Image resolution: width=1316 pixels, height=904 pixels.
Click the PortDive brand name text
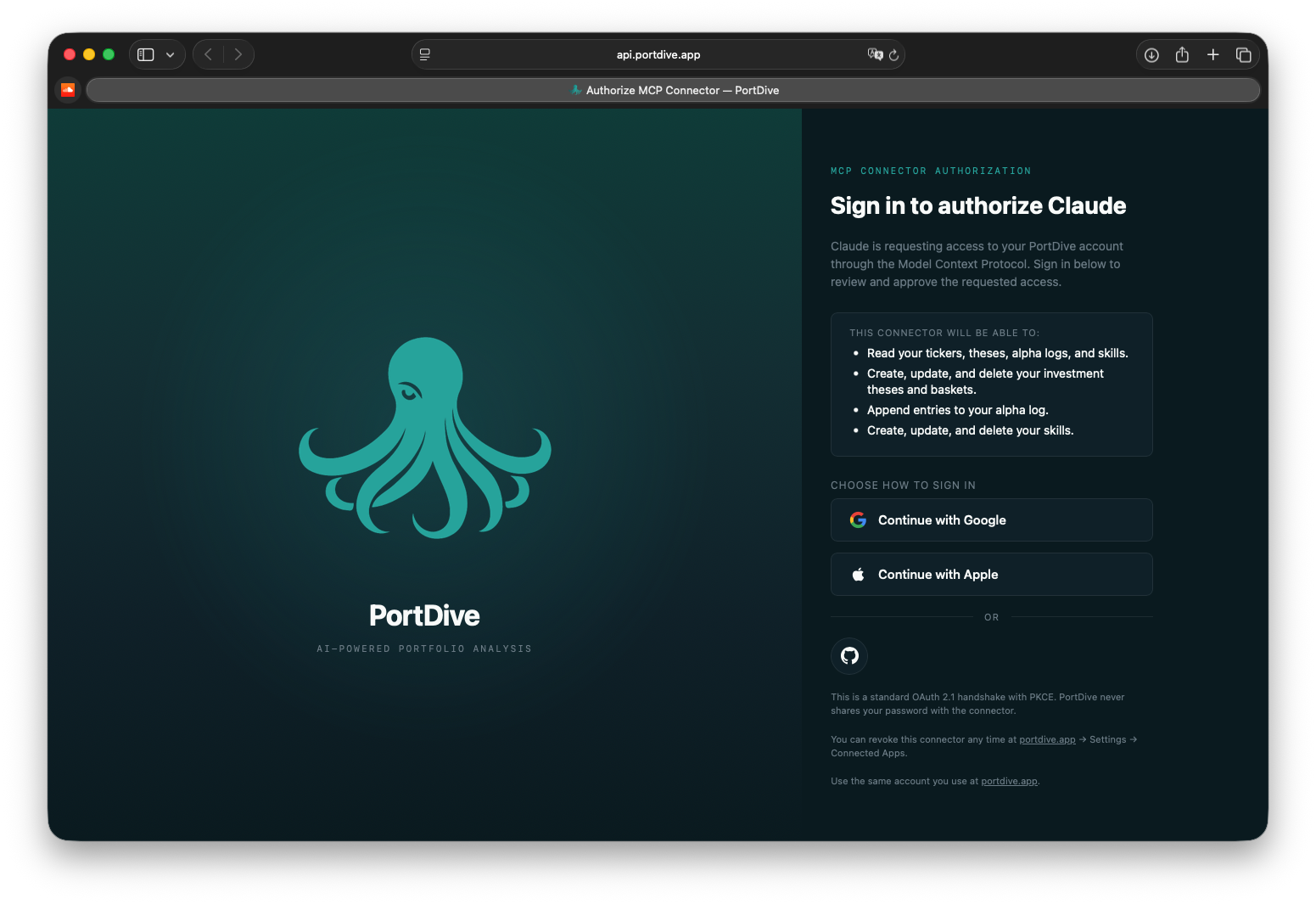pyautogui.click(x=424, y=615)
